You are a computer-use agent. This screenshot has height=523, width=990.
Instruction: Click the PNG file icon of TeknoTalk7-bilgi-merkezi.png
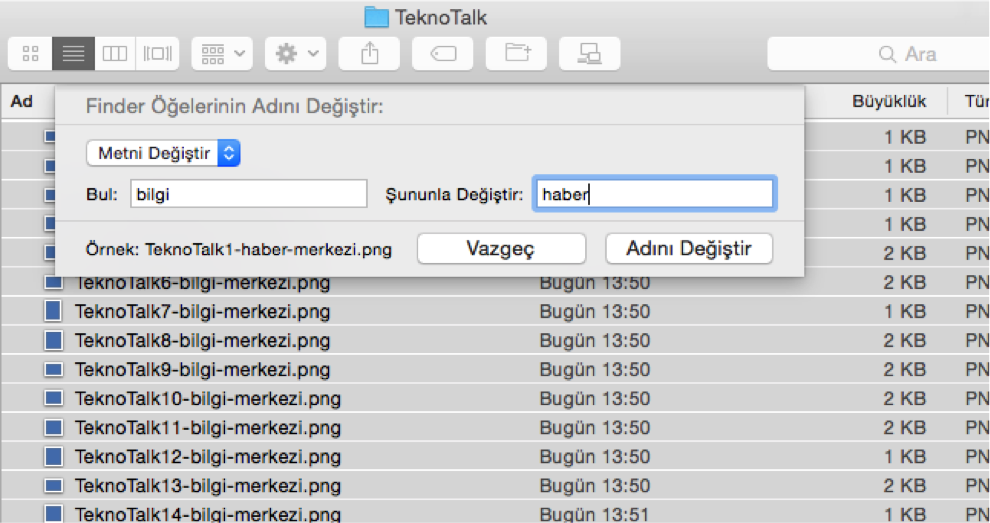54,311
